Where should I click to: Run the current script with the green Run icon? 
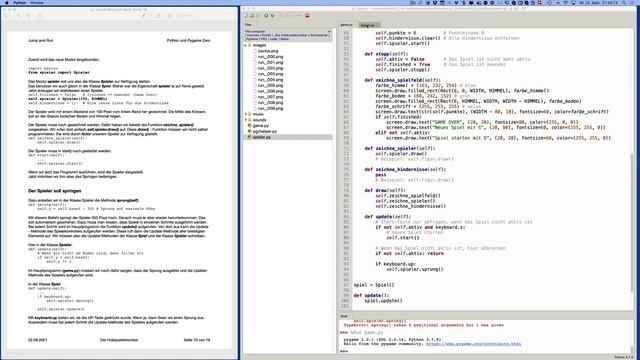pos(266,16)
